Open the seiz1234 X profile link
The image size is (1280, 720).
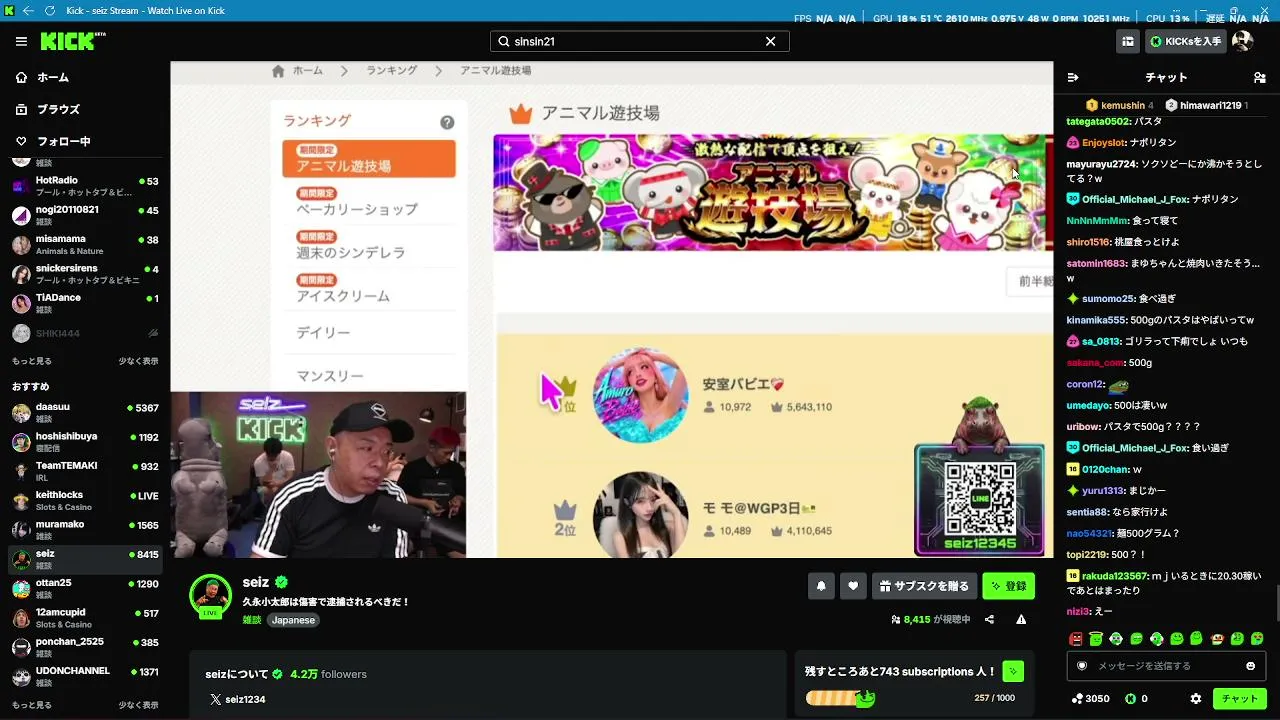[237, 699]
